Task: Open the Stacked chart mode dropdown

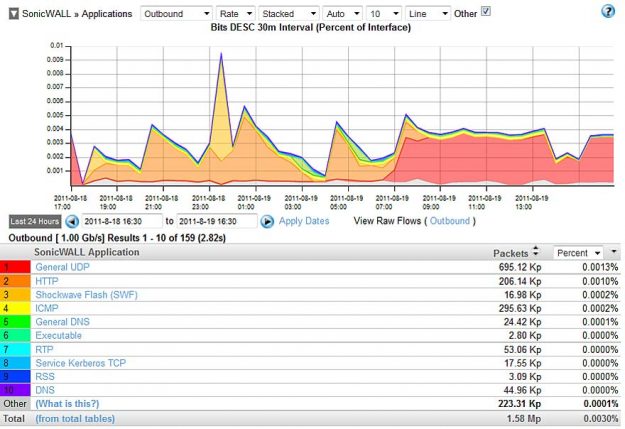Action: [287, 13]
